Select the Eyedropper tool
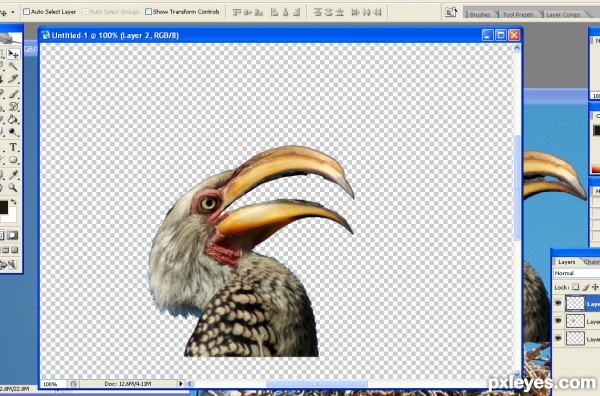600x396 pixels. point(13,175)
